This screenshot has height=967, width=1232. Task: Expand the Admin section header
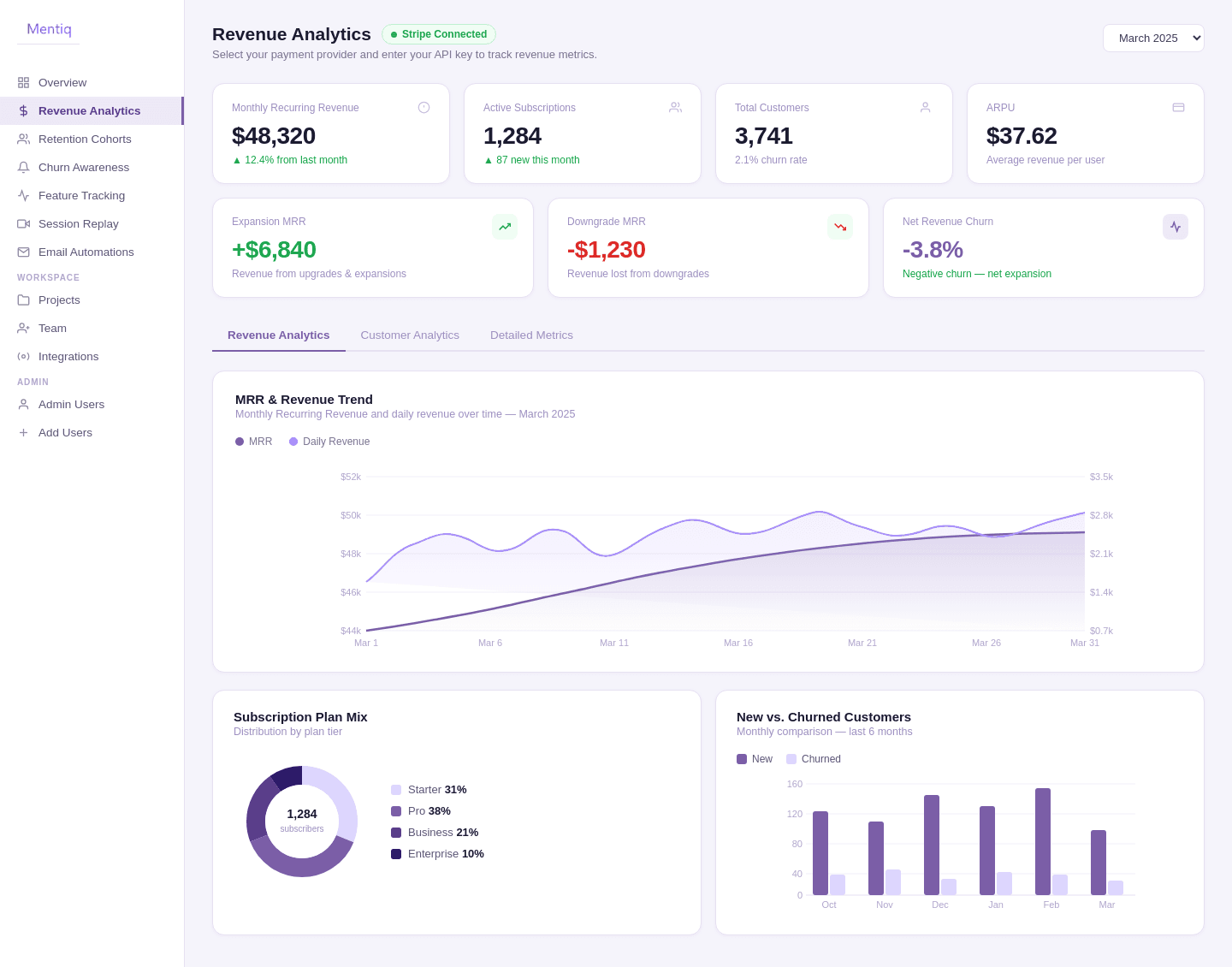tap(33, 382)
